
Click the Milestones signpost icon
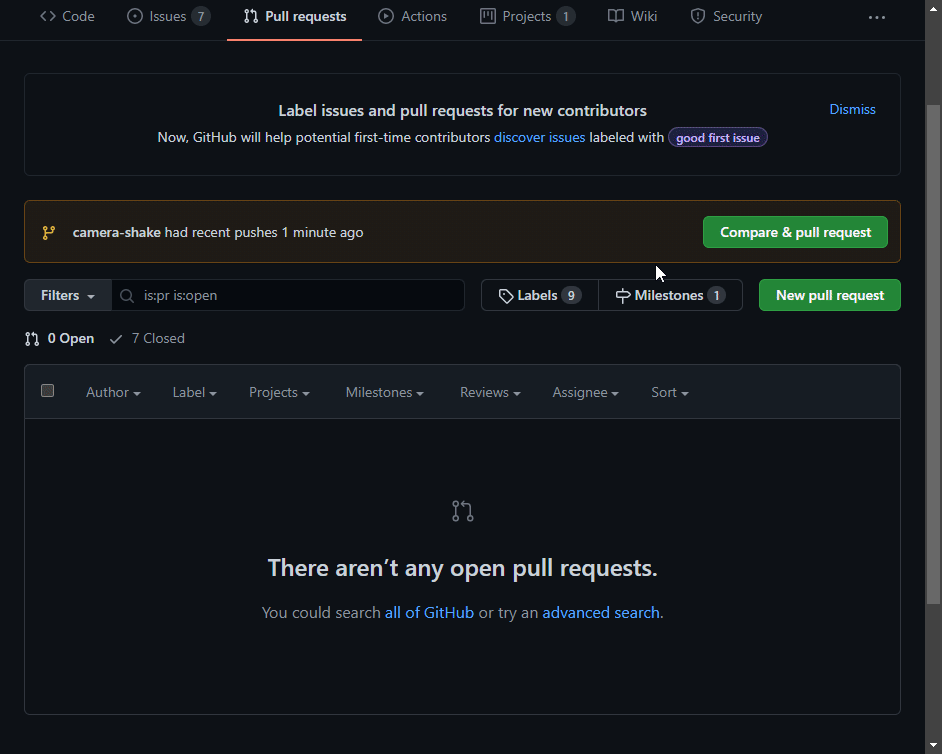623,296
